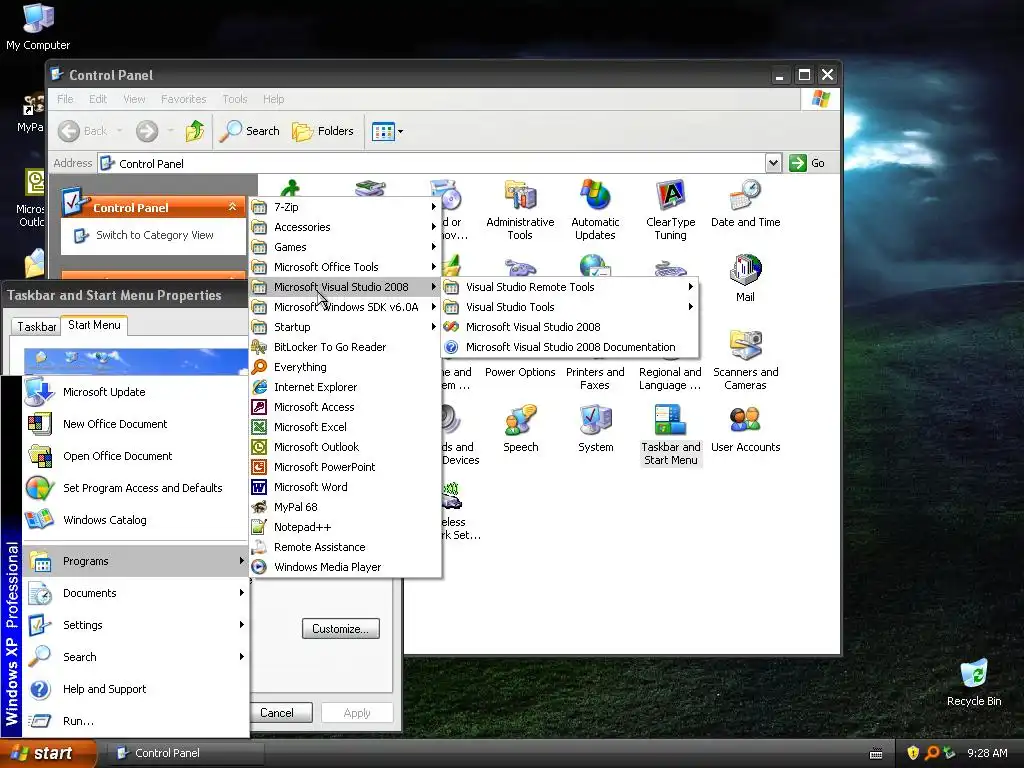Click the Control Panel address field
The width and height of the screenshot is (1024, 768).
point(431,163)
